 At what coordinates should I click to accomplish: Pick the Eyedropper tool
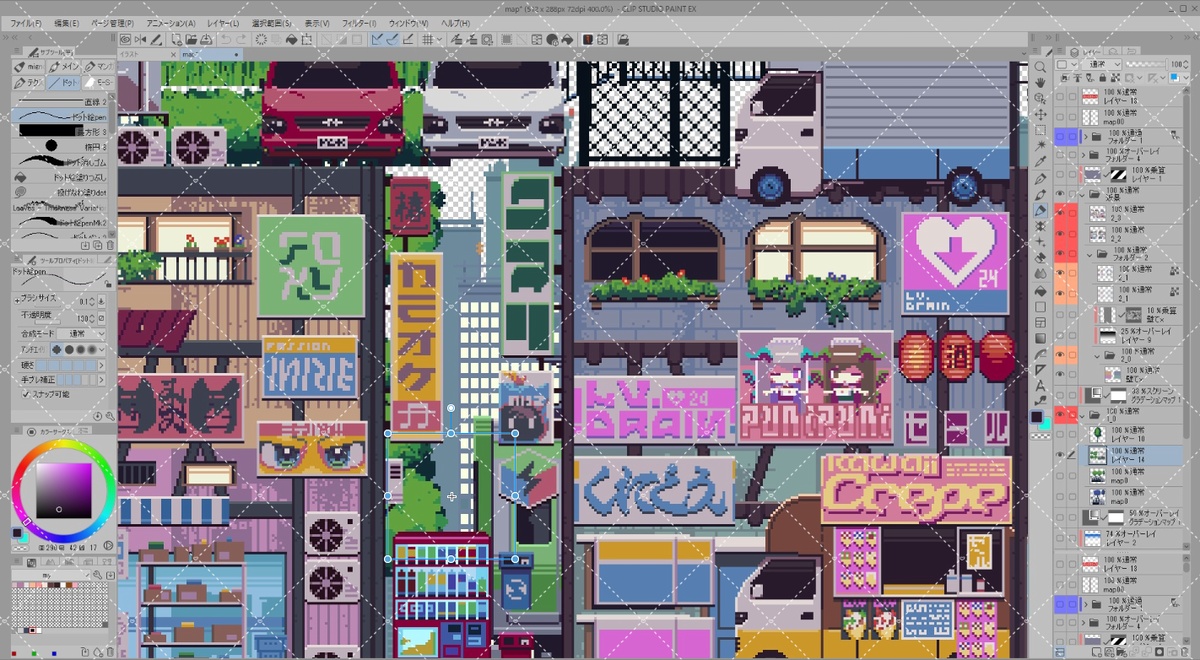[1041, 162]
